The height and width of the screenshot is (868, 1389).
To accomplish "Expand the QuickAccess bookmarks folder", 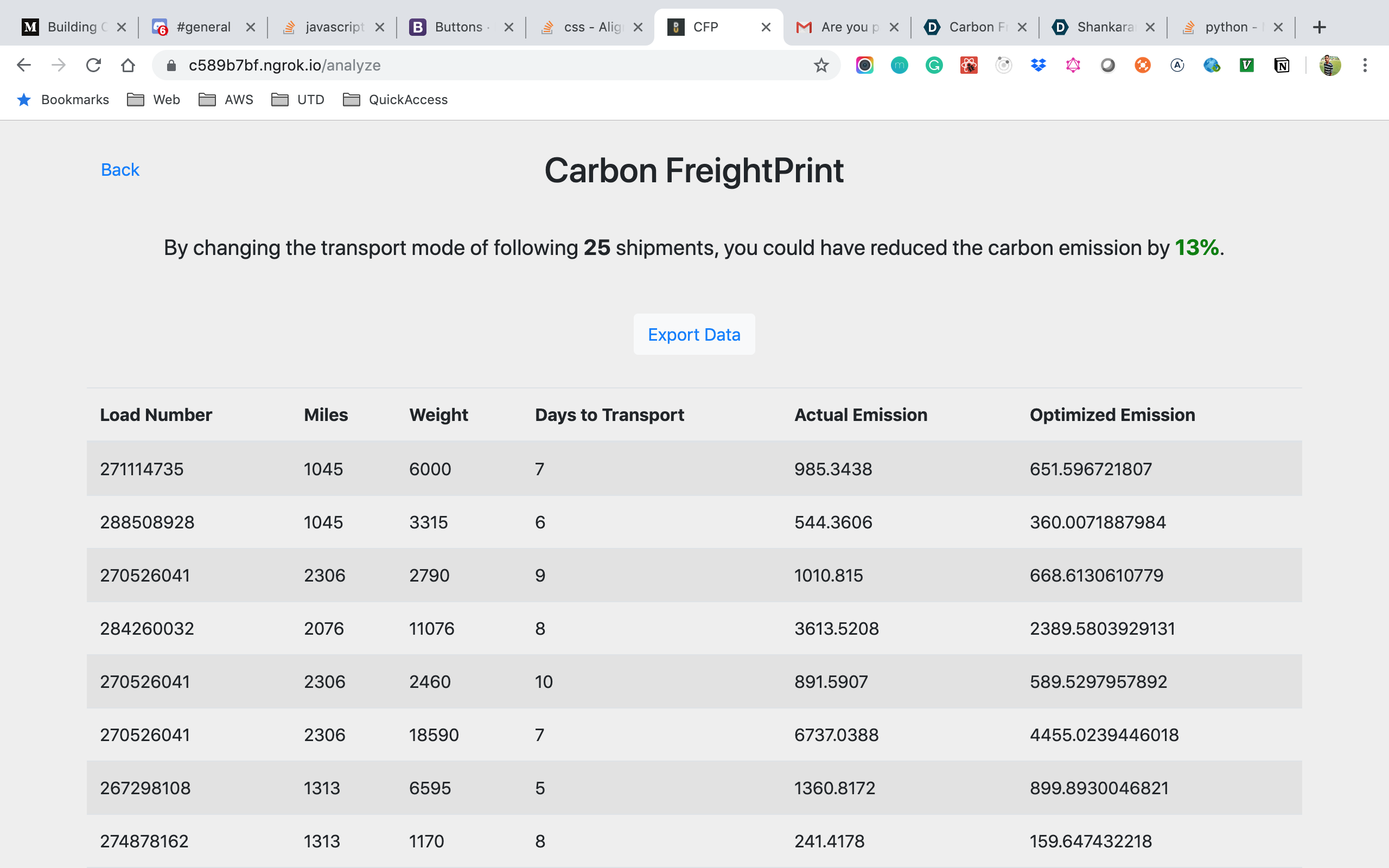I will click(395, 100).
